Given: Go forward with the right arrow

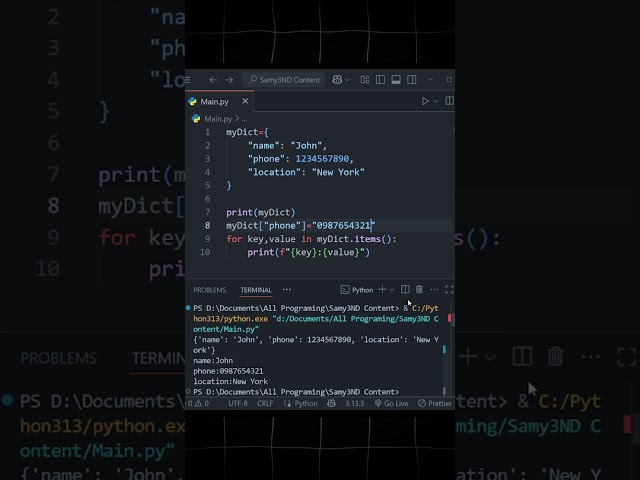Looking at the screenshot, I should 229,80.
